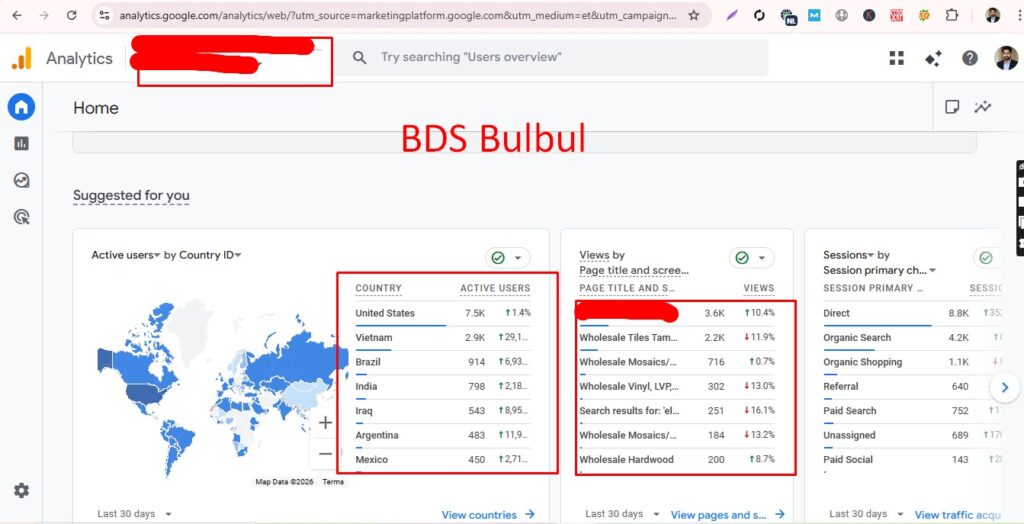Select India country row

[443, 387]
